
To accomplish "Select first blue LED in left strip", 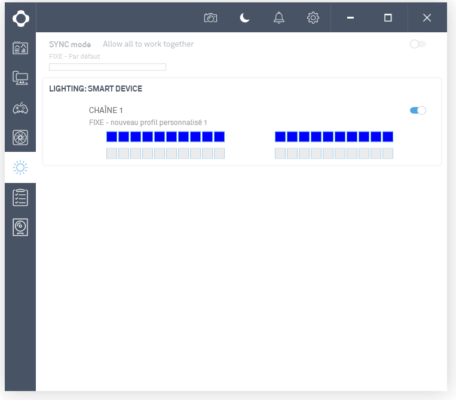I will tap(112, 137).
